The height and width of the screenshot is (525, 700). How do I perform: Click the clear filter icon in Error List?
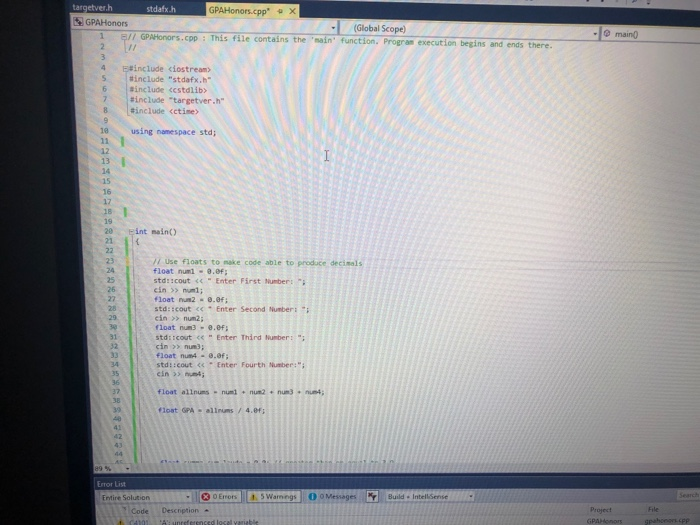tap(372, 496)
